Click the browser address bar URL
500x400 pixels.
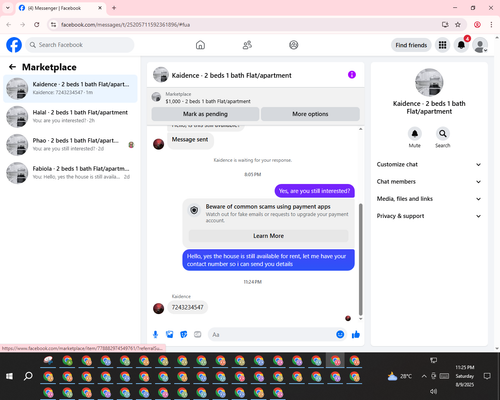click(x=125, y=25)
